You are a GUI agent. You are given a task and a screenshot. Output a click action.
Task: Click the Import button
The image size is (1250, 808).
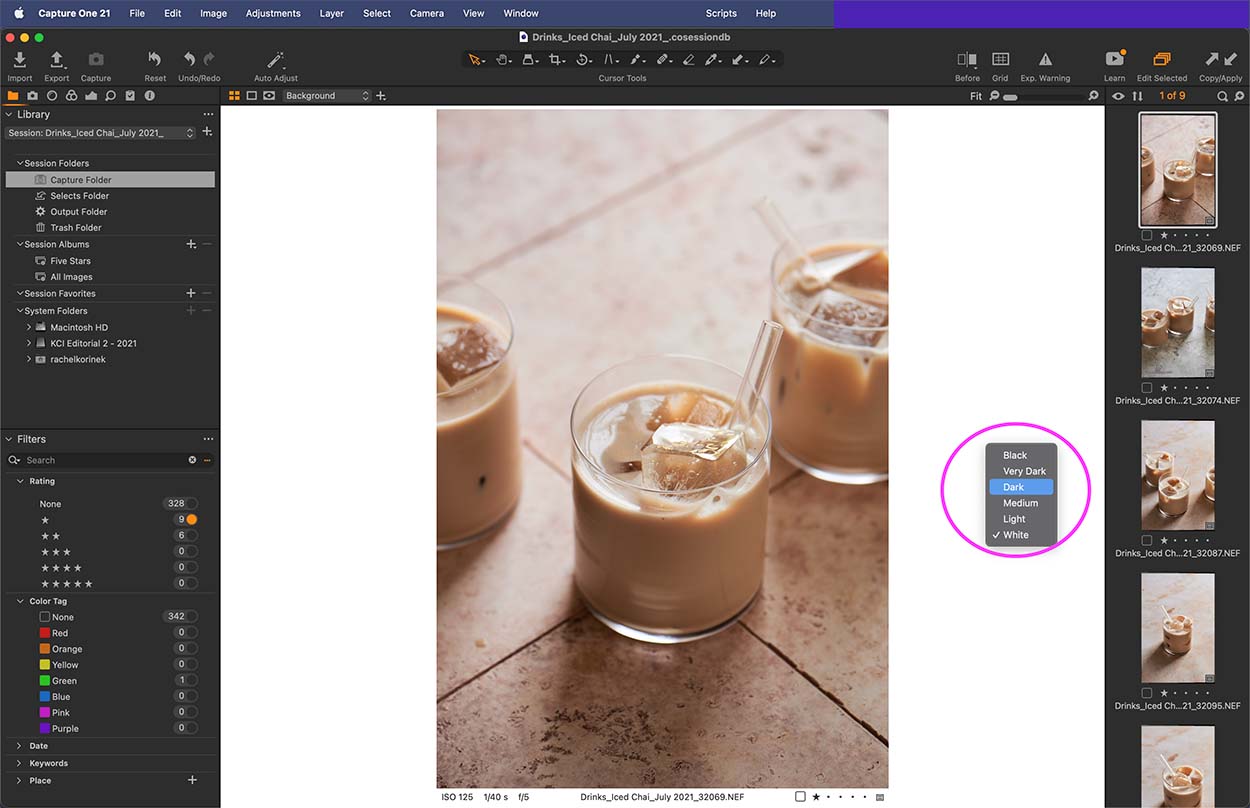19,62
